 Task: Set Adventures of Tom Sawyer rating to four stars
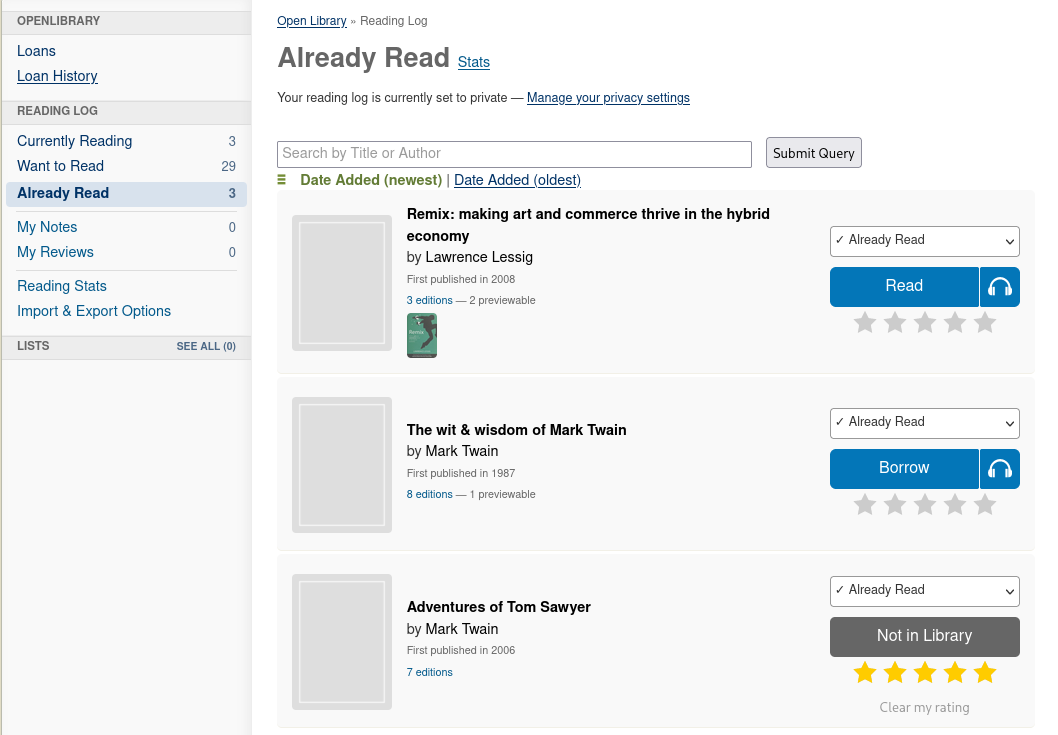955,672
